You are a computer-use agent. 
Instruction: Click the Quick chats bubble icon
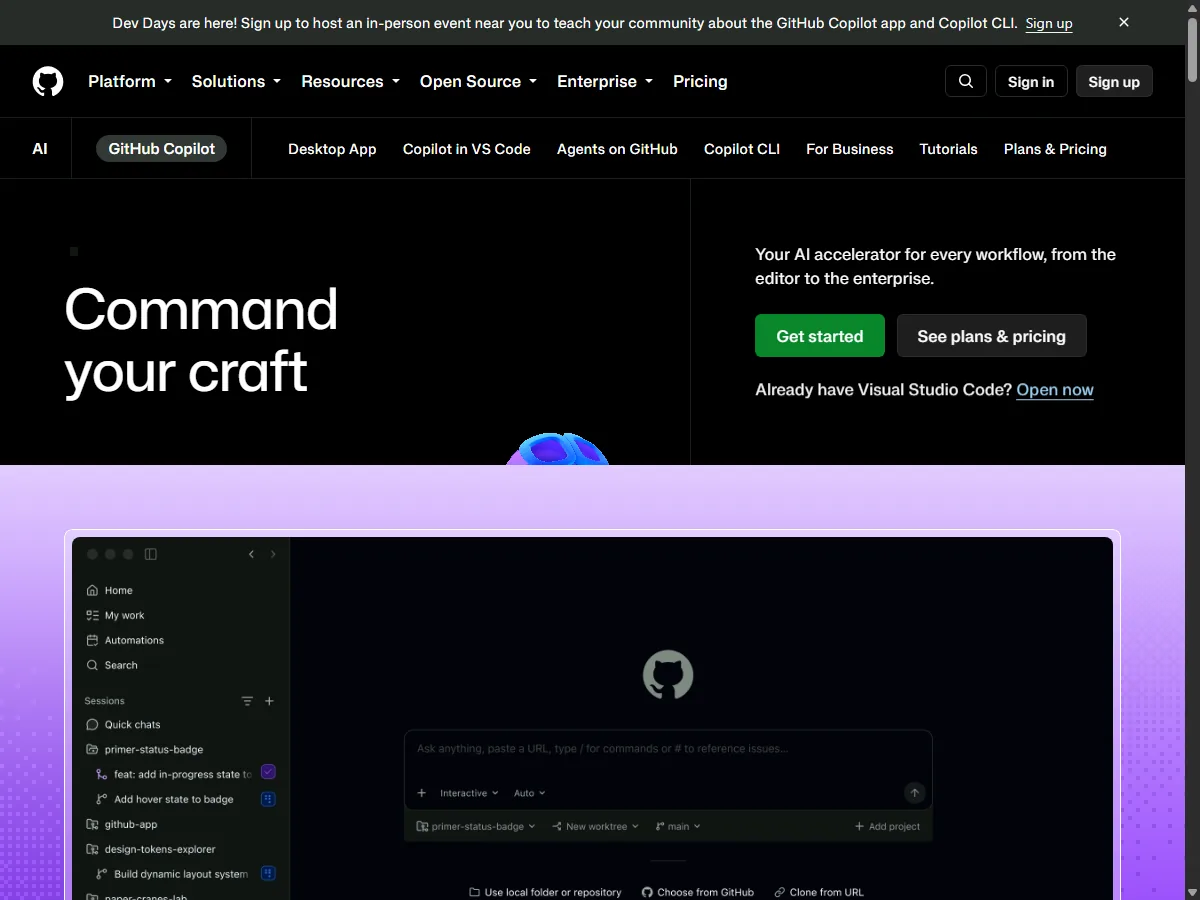tap(92, 724)
